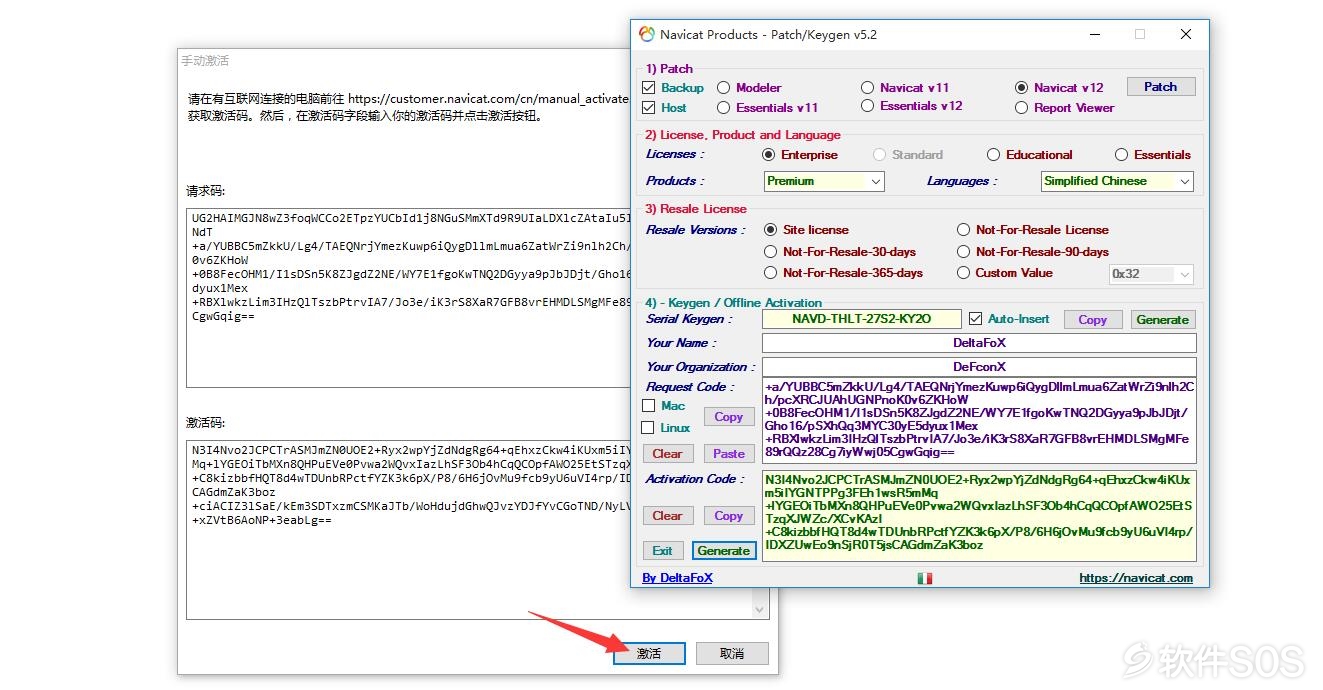The height and width of the screenshot is (690, 1323).
Task: Select Custom Value resale option
Action: click(963, 273)
